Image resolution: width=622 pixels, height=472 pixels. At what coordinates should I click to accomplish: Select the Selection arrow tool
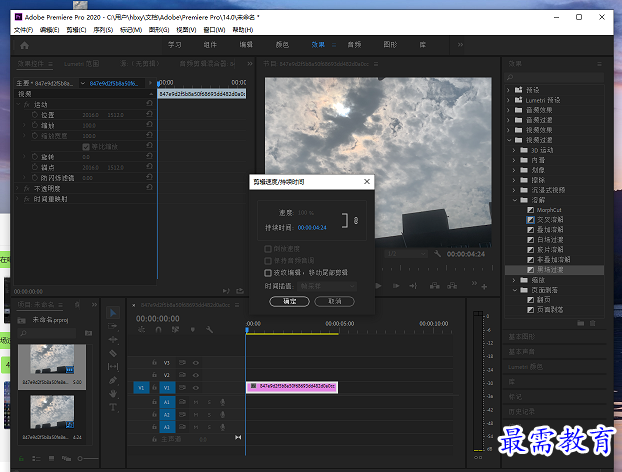(113, 313)
